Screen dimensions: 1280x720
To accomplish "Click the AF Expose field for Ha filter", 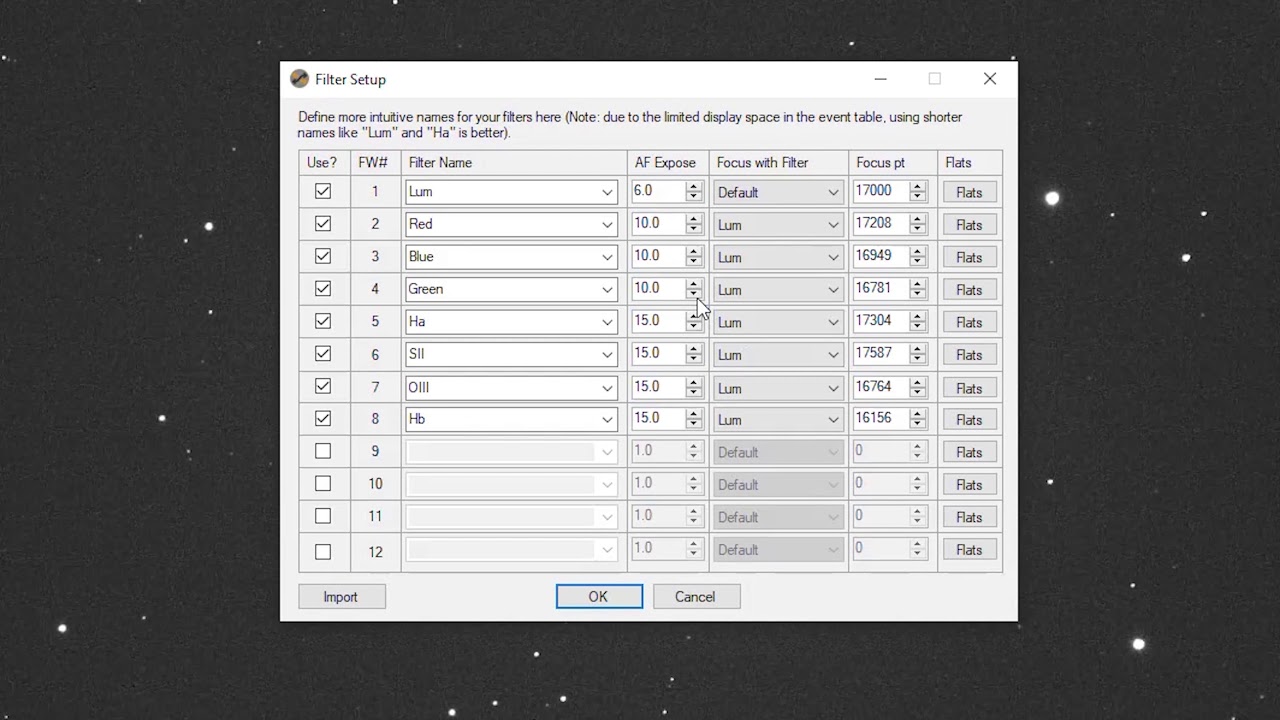I will (x=658, y=321).
